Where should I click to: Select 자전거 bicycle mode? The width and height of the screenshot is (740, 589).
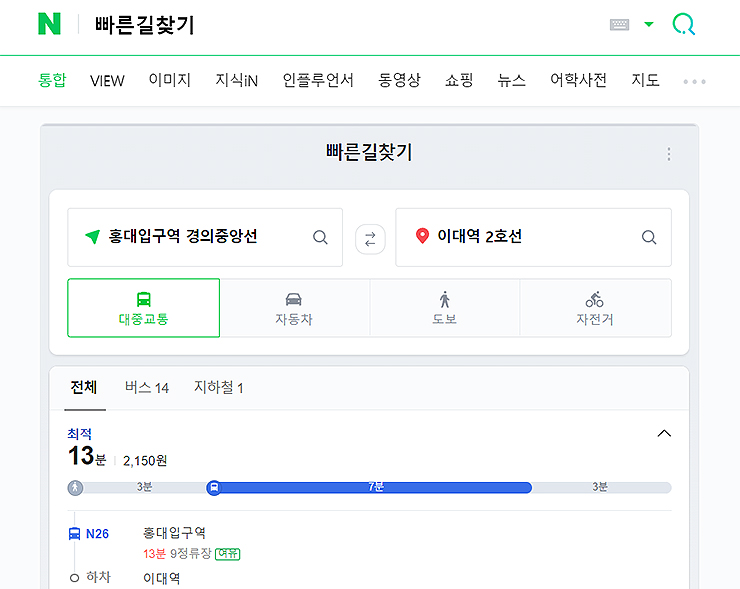(x=595, y=308)
